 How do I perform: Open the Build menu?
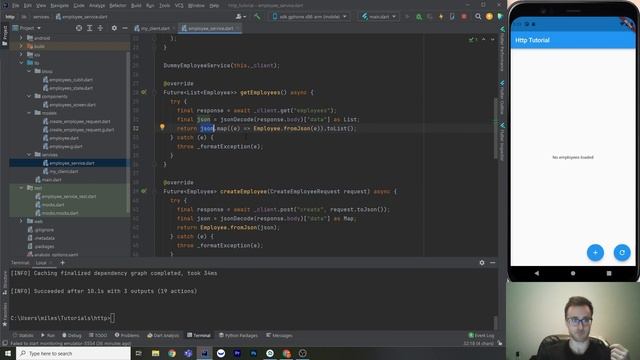click(x=136, y=6)
